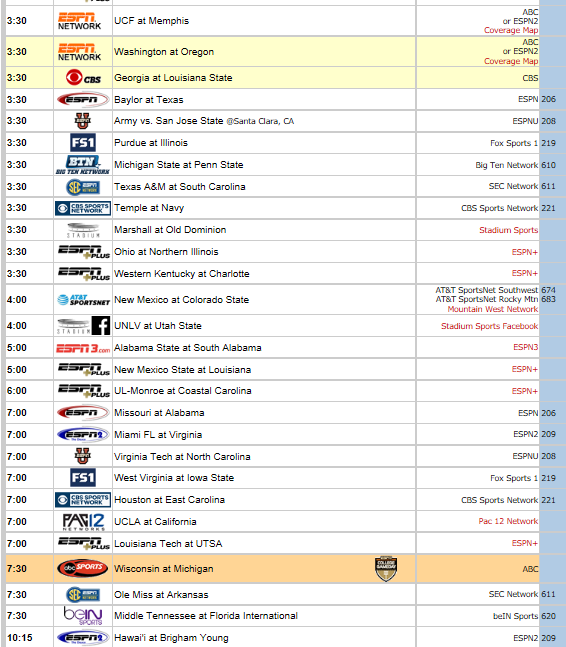Select the Georgia at Louisiana State matchup text

[x=173, y=78]
